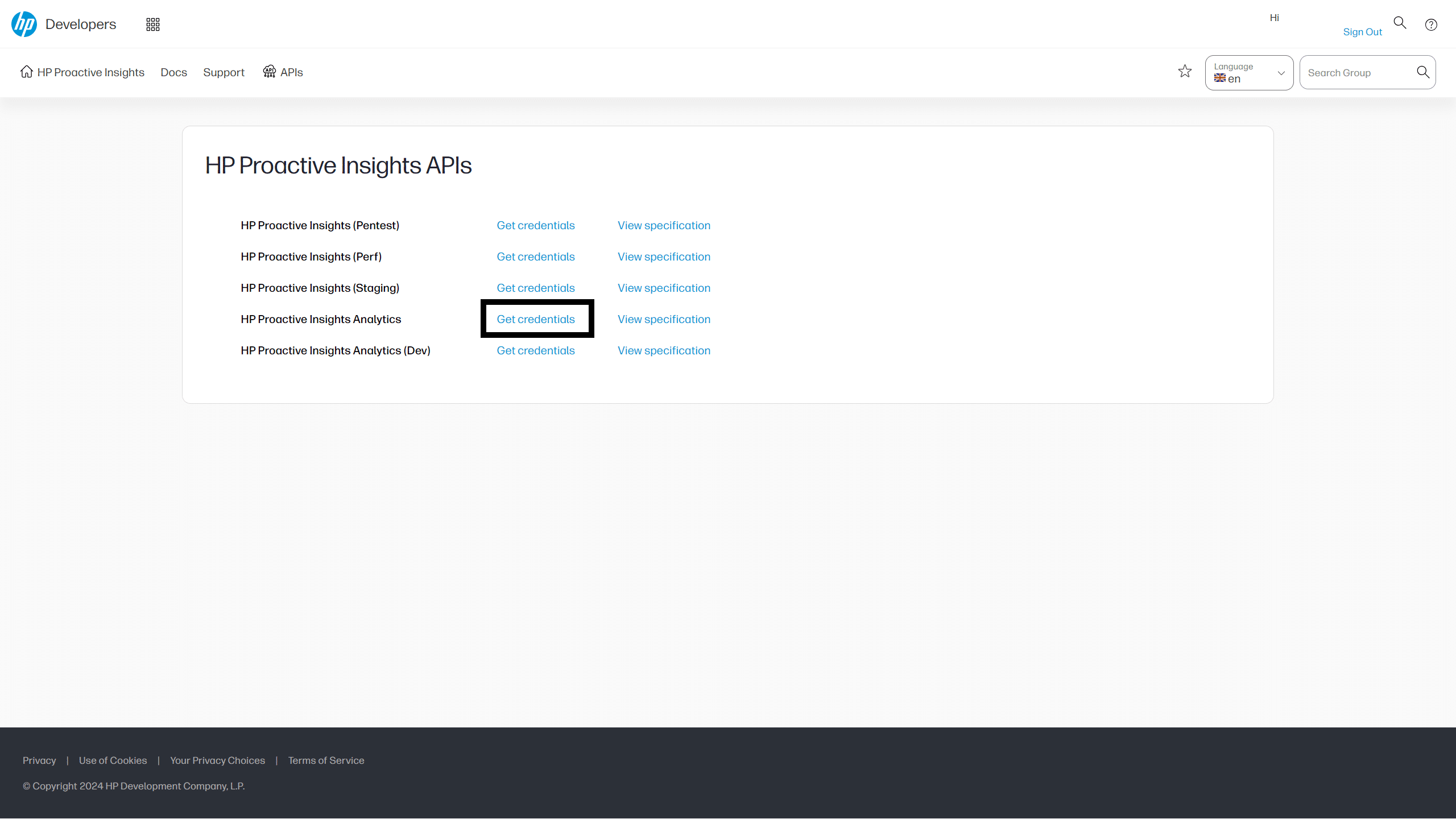Open the Support menu item
The height and width of the screenshot is (819, 1456).
coord(224,72)
